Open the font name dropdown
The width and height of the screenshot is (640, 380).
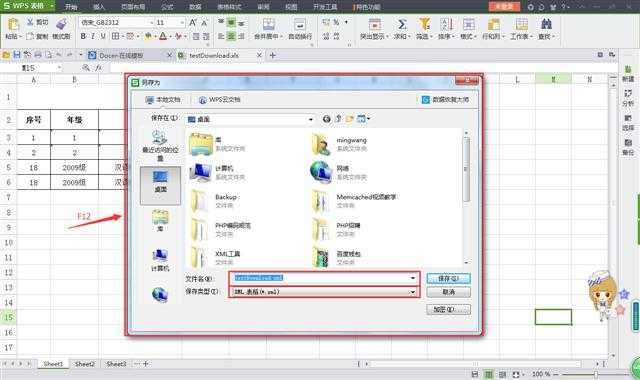click(151, 22)
